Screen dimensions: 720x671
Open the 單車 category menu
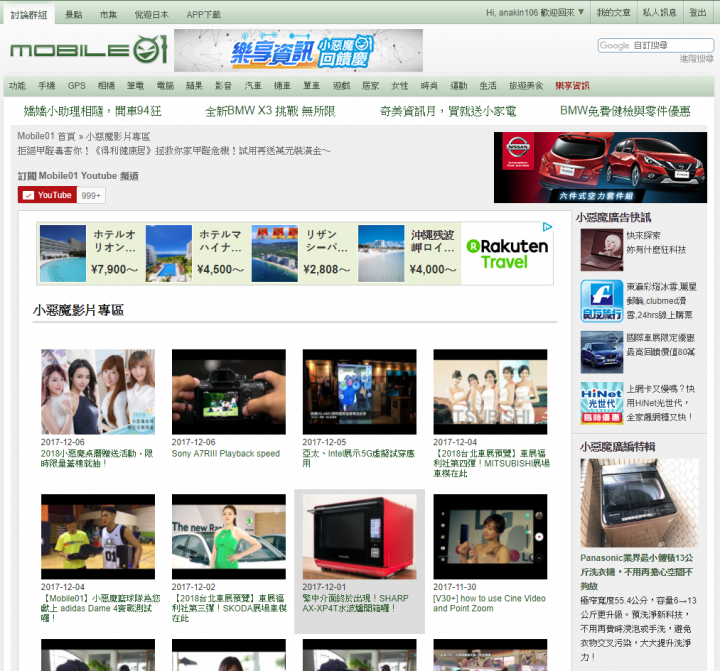pos(311,85)
